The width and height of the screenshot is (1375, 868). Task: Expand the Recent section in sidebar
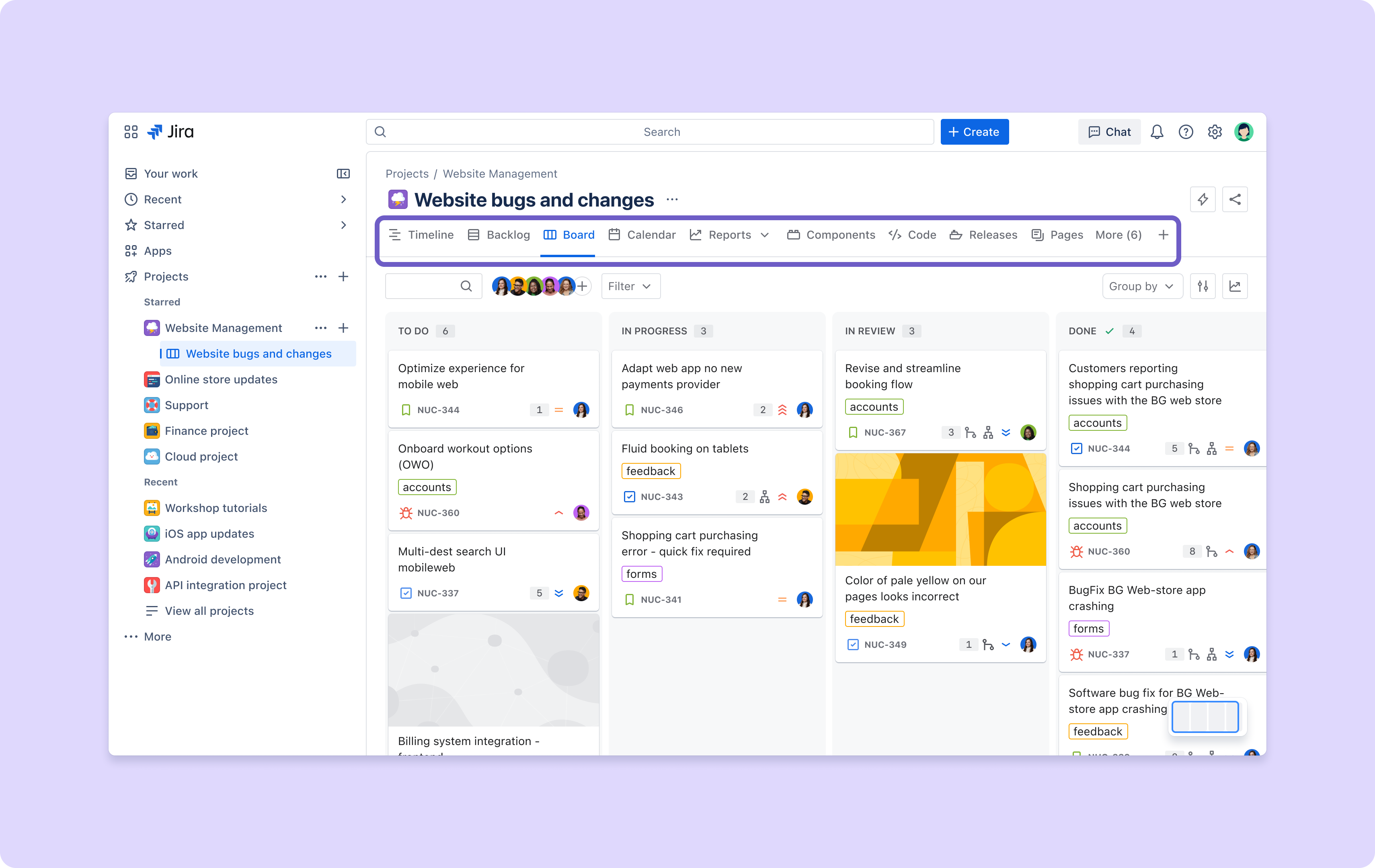point(343,199)
